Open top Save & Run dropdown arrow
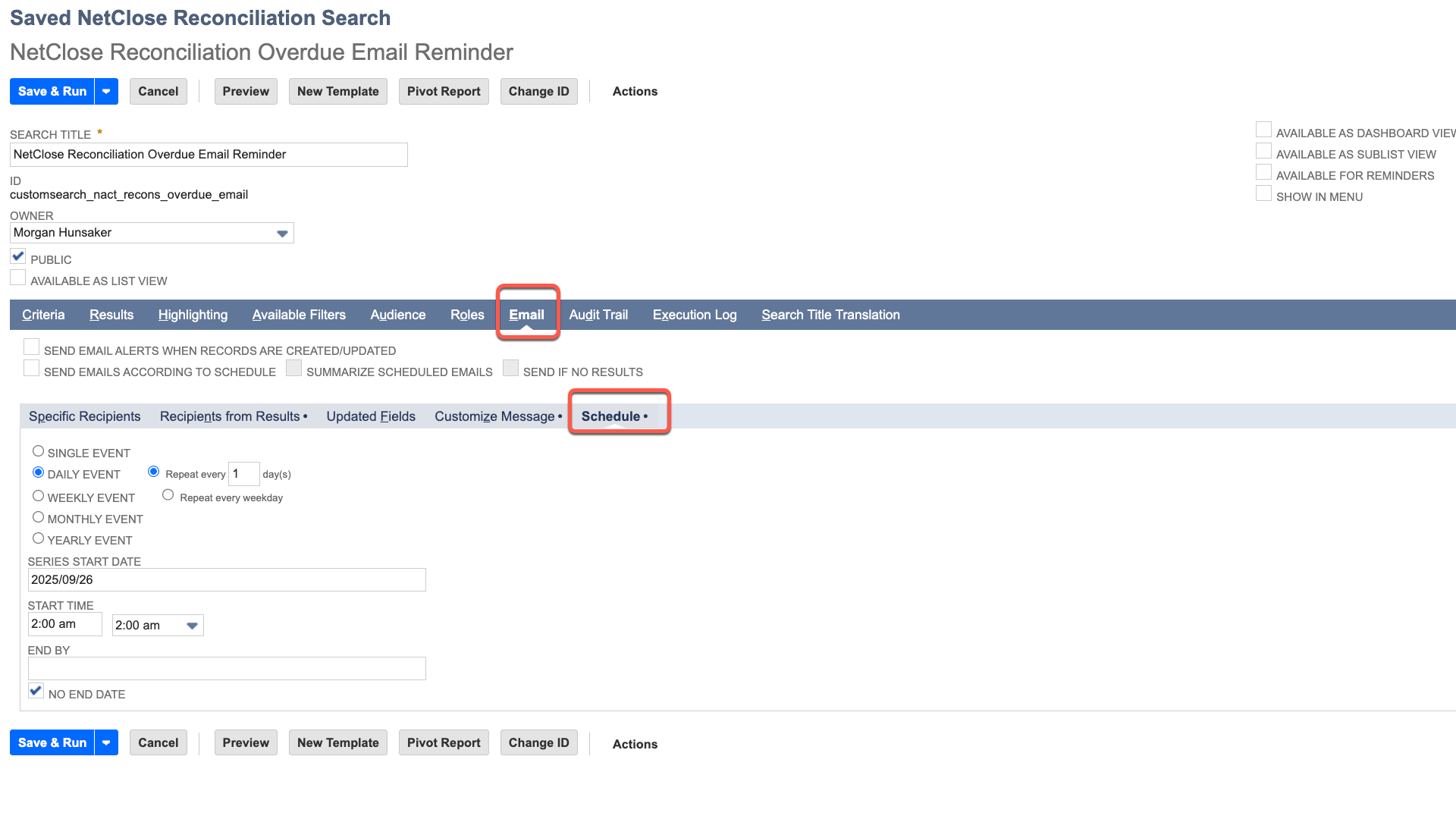This screenshot has width=1456, height=819. (106, 91)
